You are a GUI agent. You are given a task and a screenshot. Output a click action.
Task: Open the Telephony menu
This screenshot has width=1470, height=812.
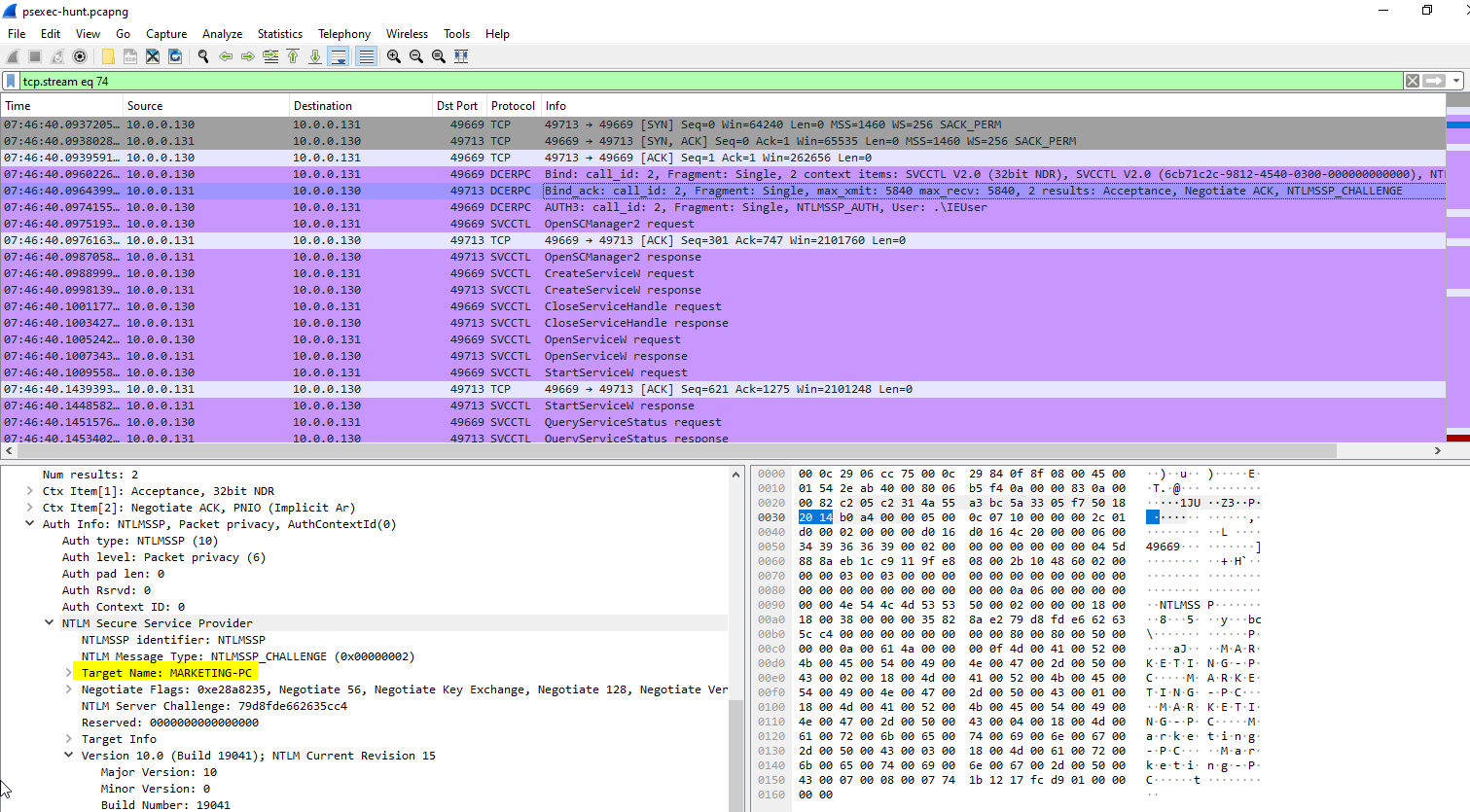(x=344, y=34)
